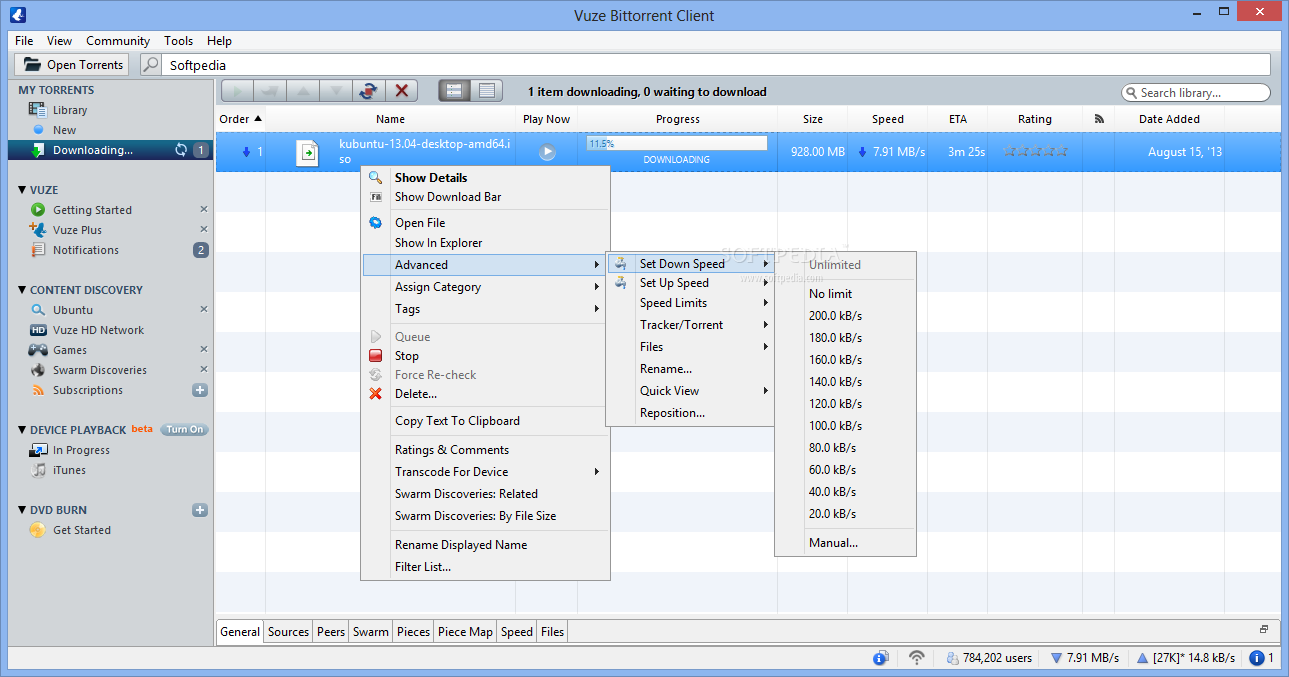Collapse the VUZE section
Screen dimensions: 1289x677
tap(22, 190)
